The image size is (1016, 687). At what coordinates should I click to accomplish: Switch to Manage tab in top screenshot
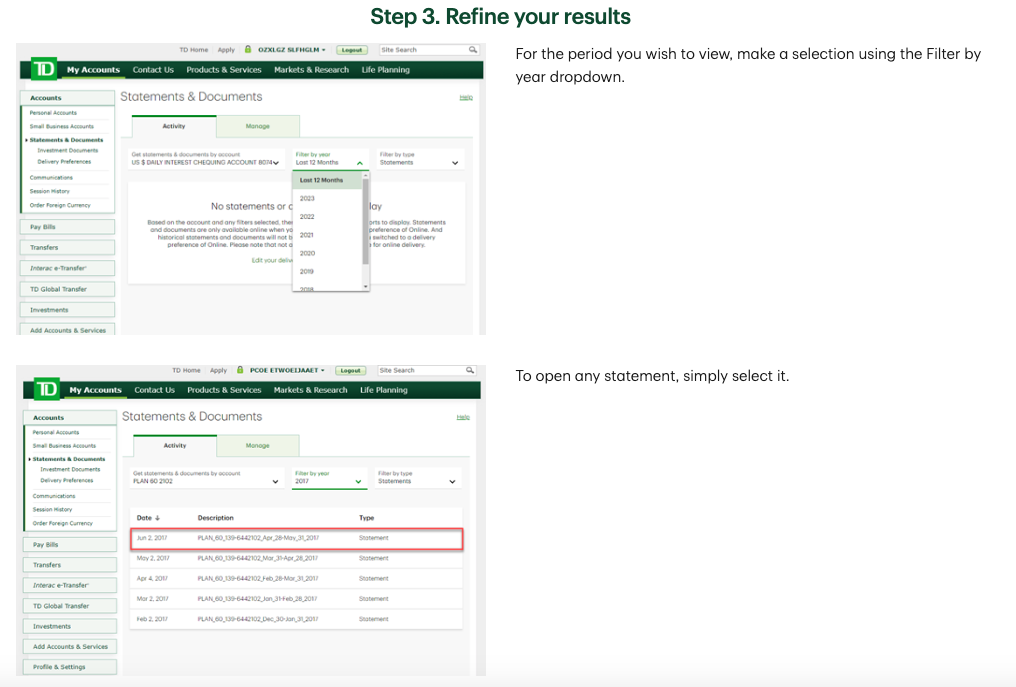tap(258, 126)
